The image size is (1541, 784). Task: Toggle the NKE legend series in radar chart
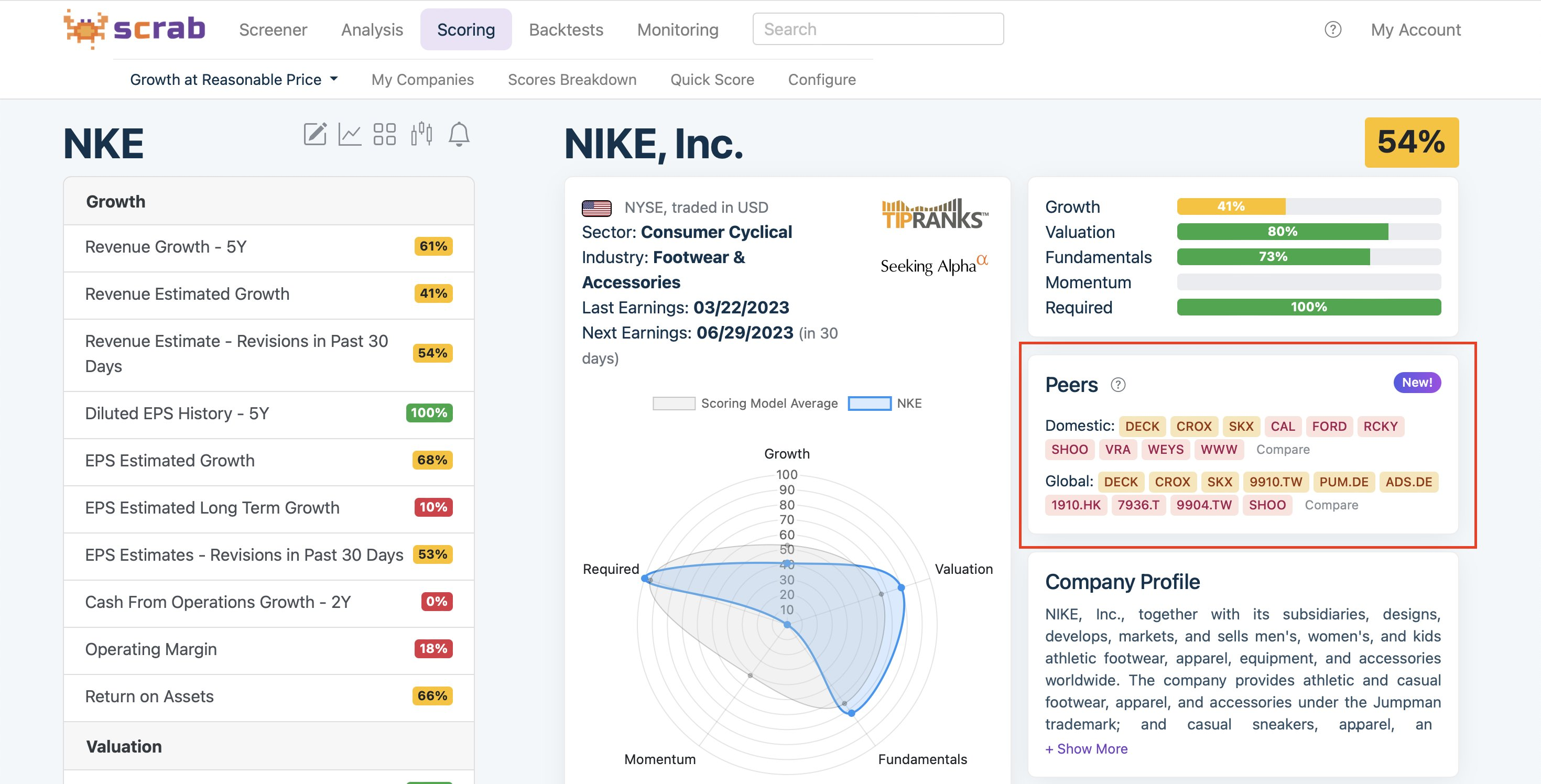[885, 403]
